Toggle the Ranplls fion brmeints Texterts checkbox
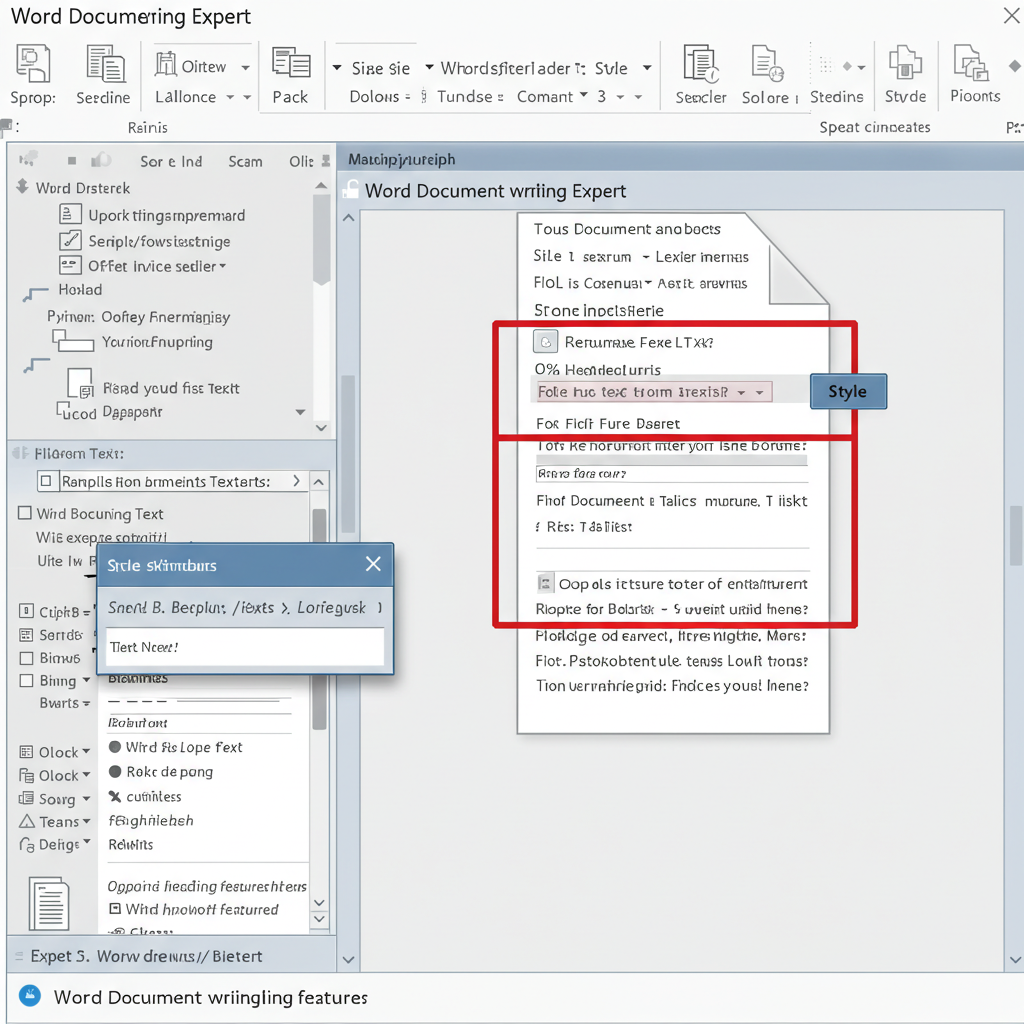Image resolution: width=1024 pixels, height=1024 pixels. (46, 481)
